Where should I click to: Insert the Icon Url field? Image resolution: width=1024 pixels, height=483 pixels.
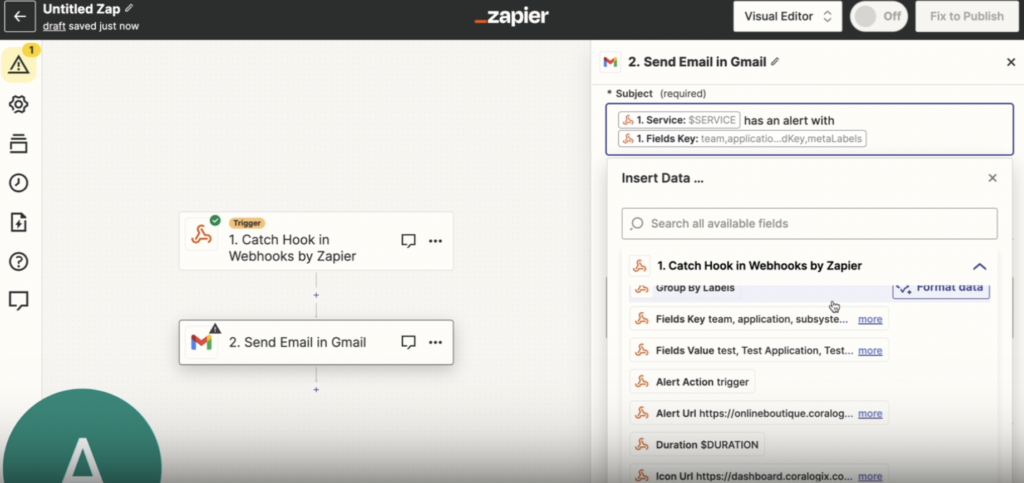coord(759,475)
